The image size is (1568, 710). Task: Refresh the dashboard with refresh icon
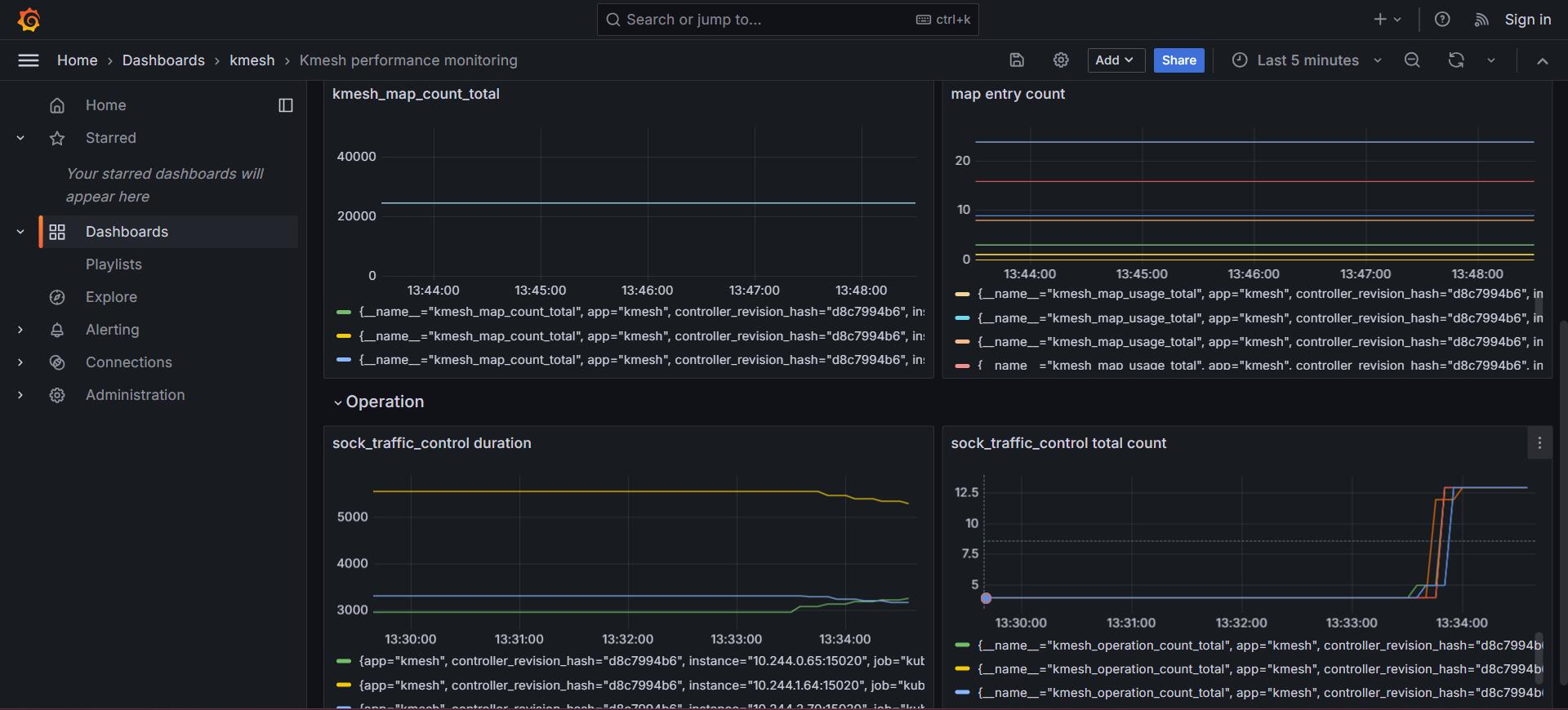point(1456,60)
